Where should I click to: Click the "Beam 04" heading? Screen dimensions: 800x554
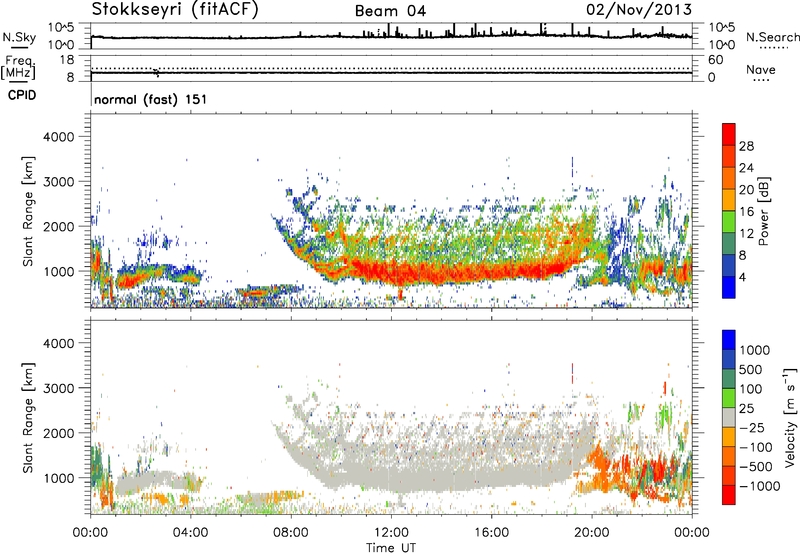[x=390, y=11]
